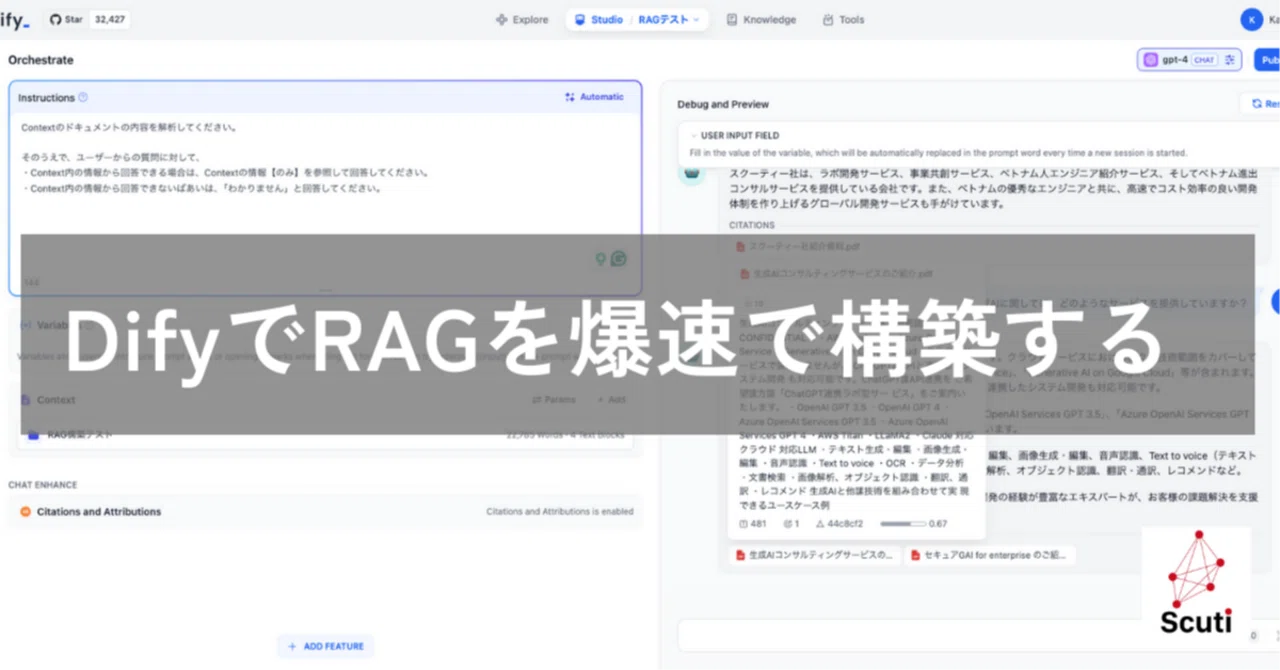Click the Debug and Preview heading
Screen dimensions: 1280x670
click(723, 104)
